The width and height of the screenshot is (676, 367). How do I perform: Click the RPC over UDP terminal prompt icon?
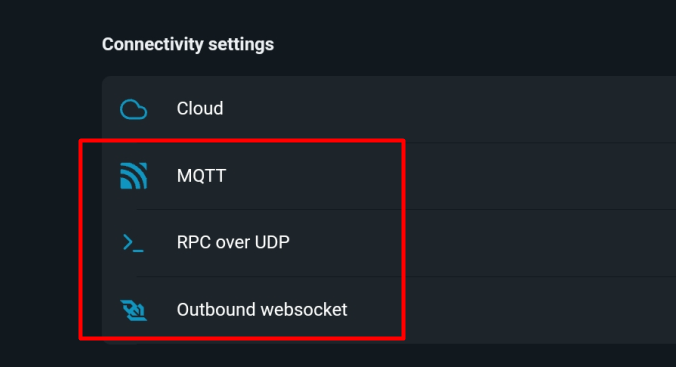[x=133, y=243]
